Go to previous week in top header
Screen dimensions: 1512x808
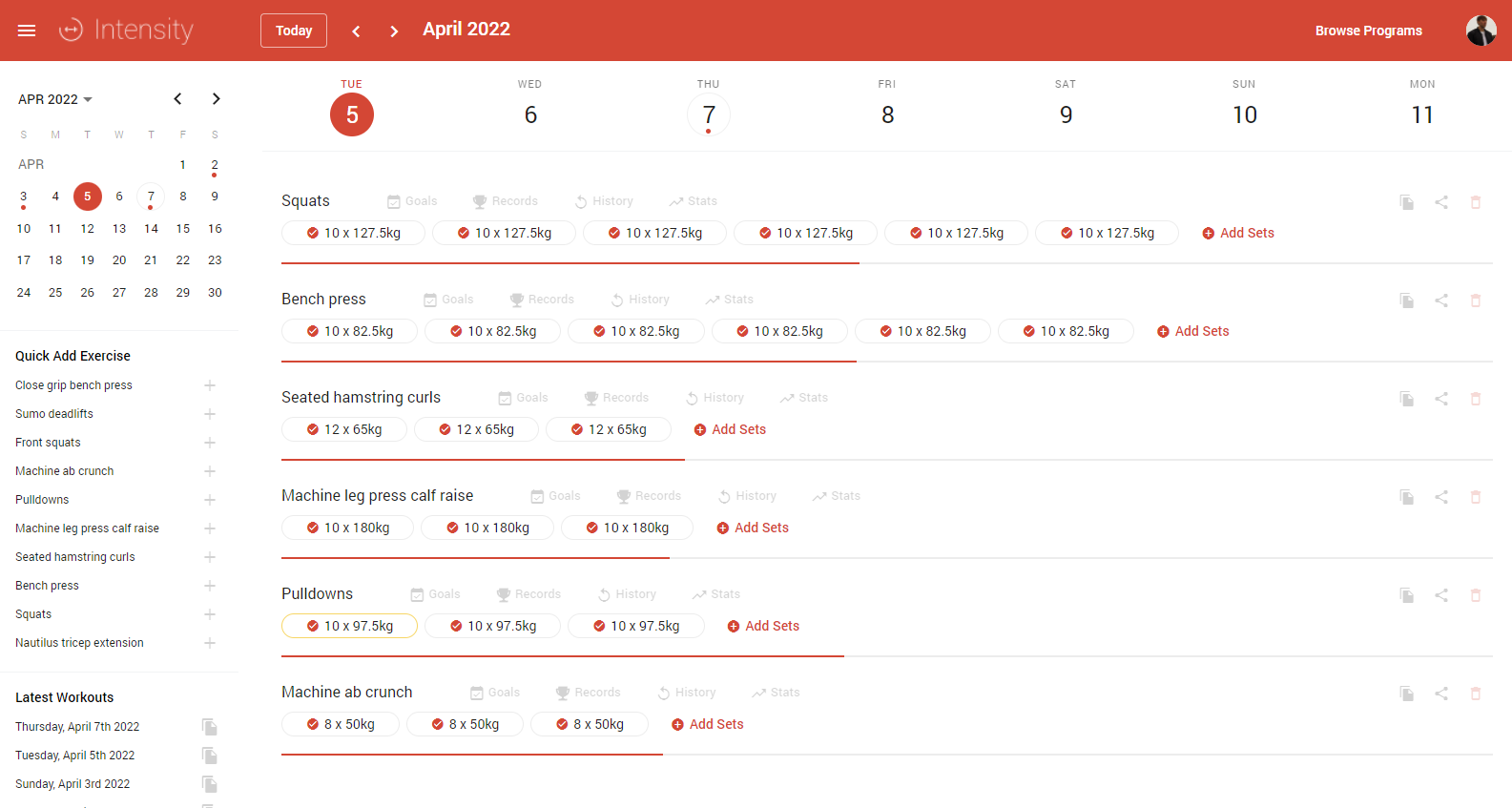356,31
